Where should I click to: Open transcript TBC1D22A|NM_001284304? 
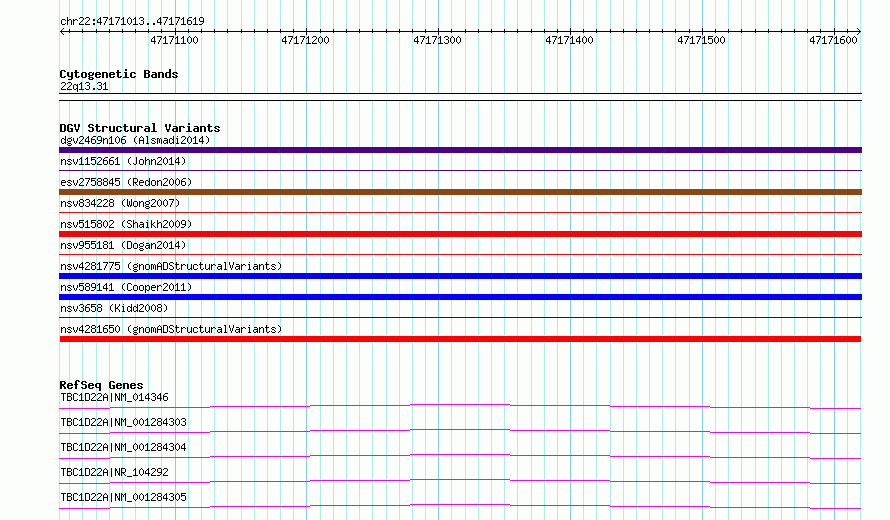click(123, 447)
